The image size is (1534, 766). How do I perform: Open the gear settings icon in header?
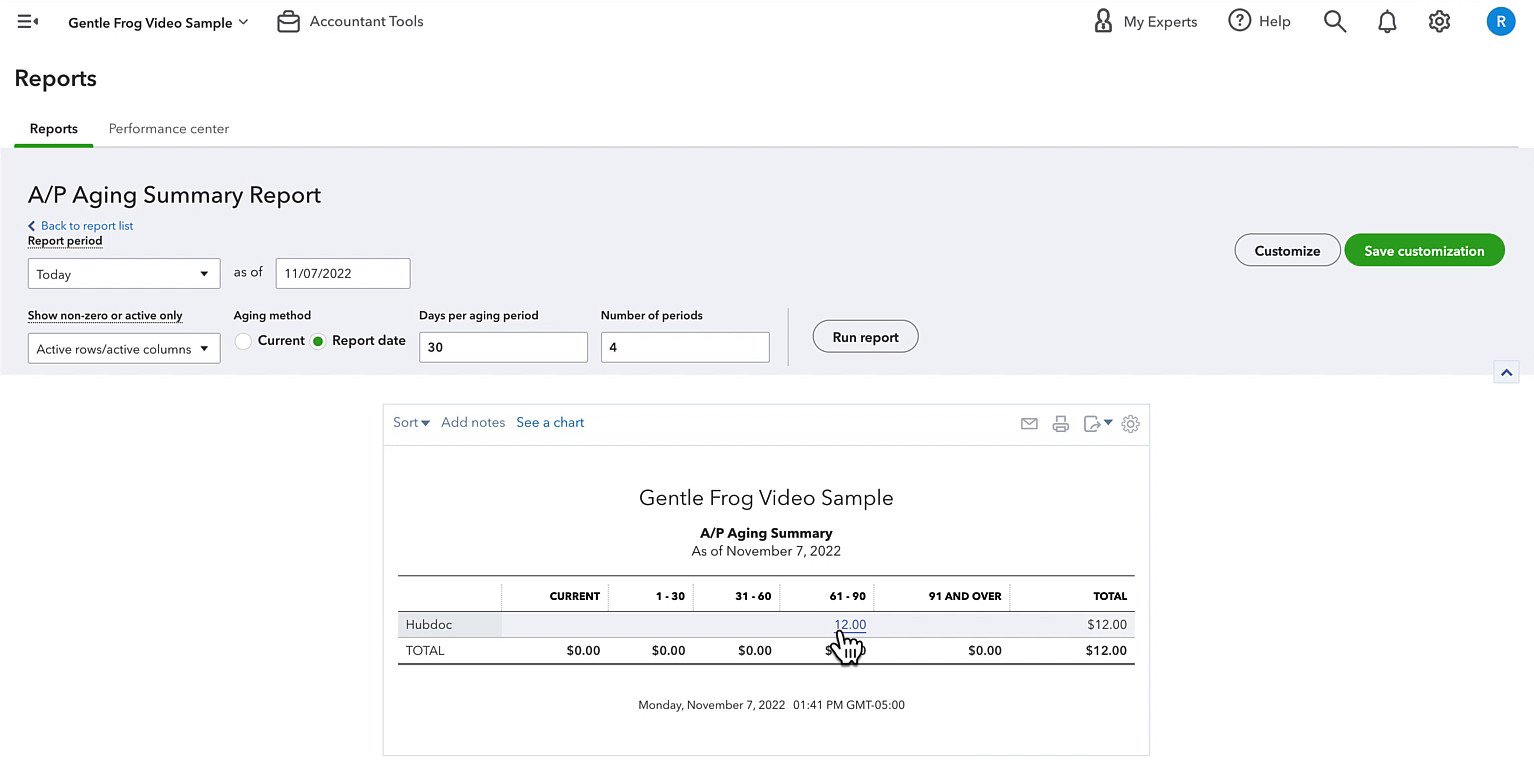pyautogui.click(x=1439, y=21)
